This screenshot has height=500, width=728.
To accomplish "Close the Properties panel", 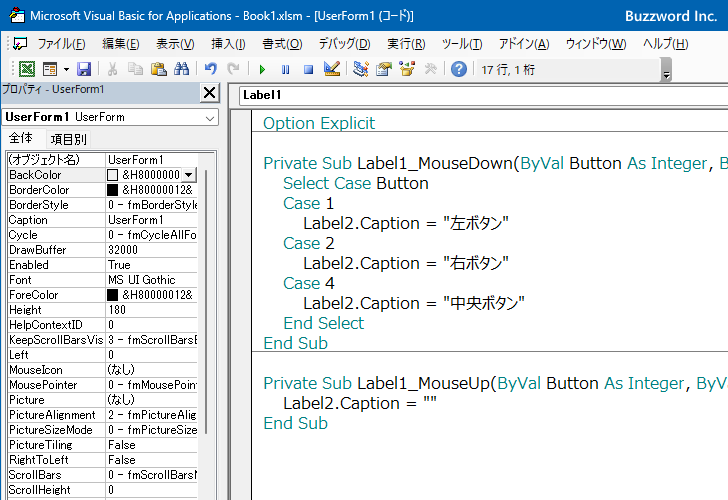I will coord(209,93).
